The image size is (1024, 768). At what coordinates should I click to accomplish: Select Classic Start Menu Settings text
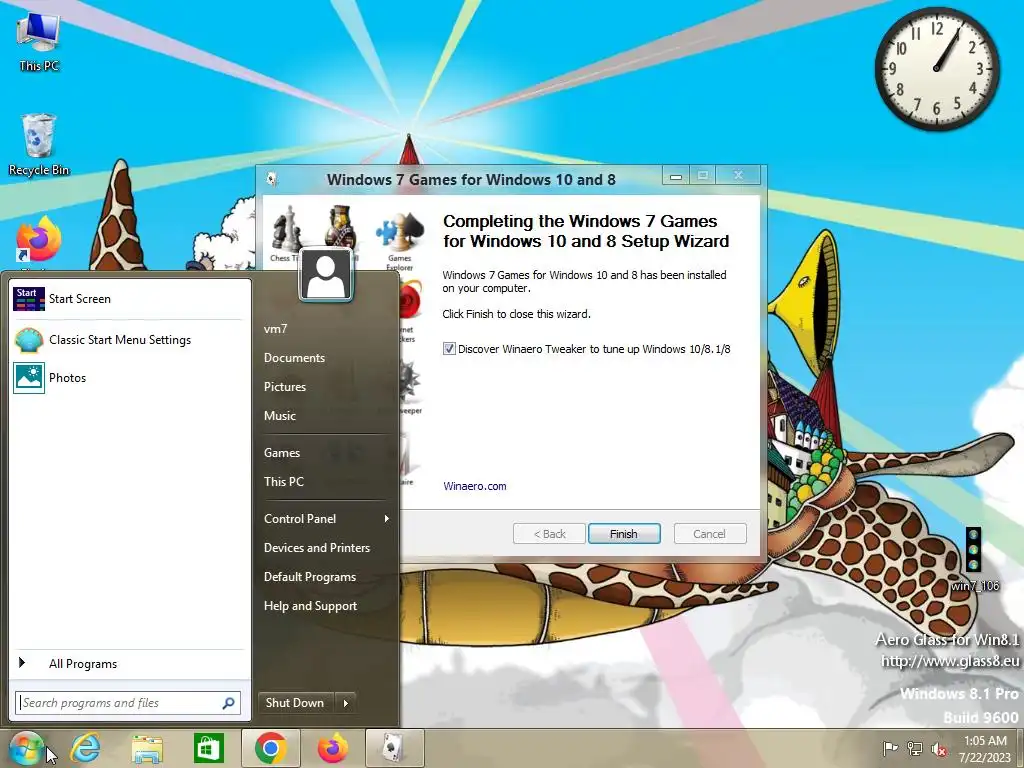coord(120,340)
